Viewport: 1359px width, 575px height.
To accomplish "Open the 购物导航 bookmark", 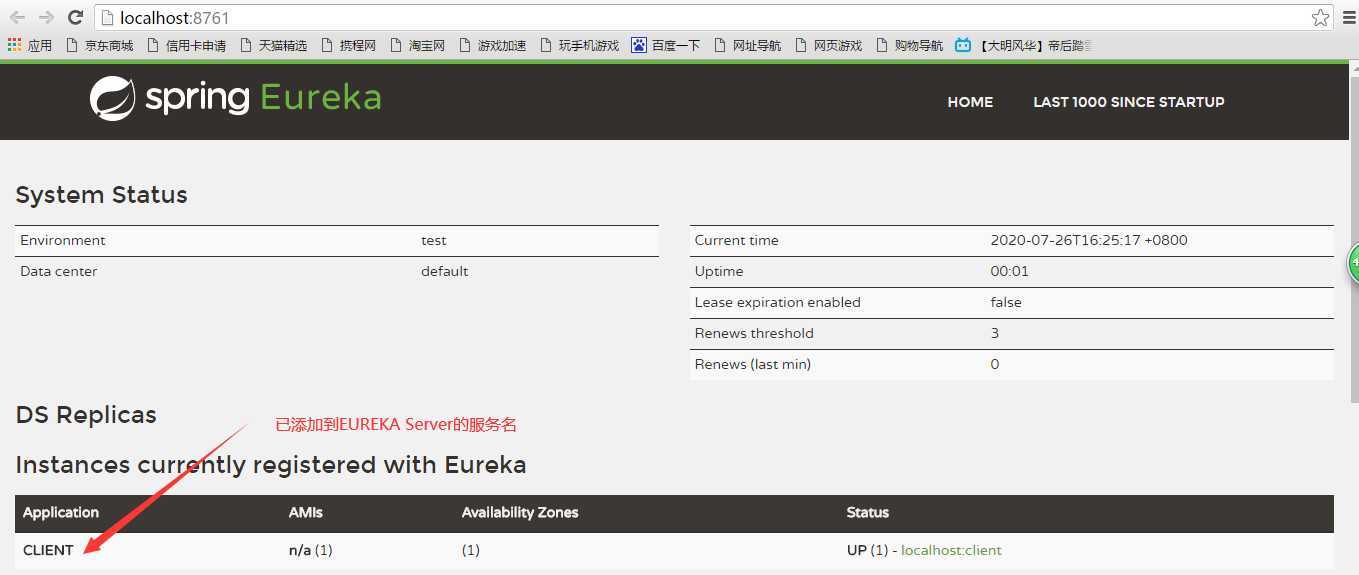I will (x=910, y=45).
